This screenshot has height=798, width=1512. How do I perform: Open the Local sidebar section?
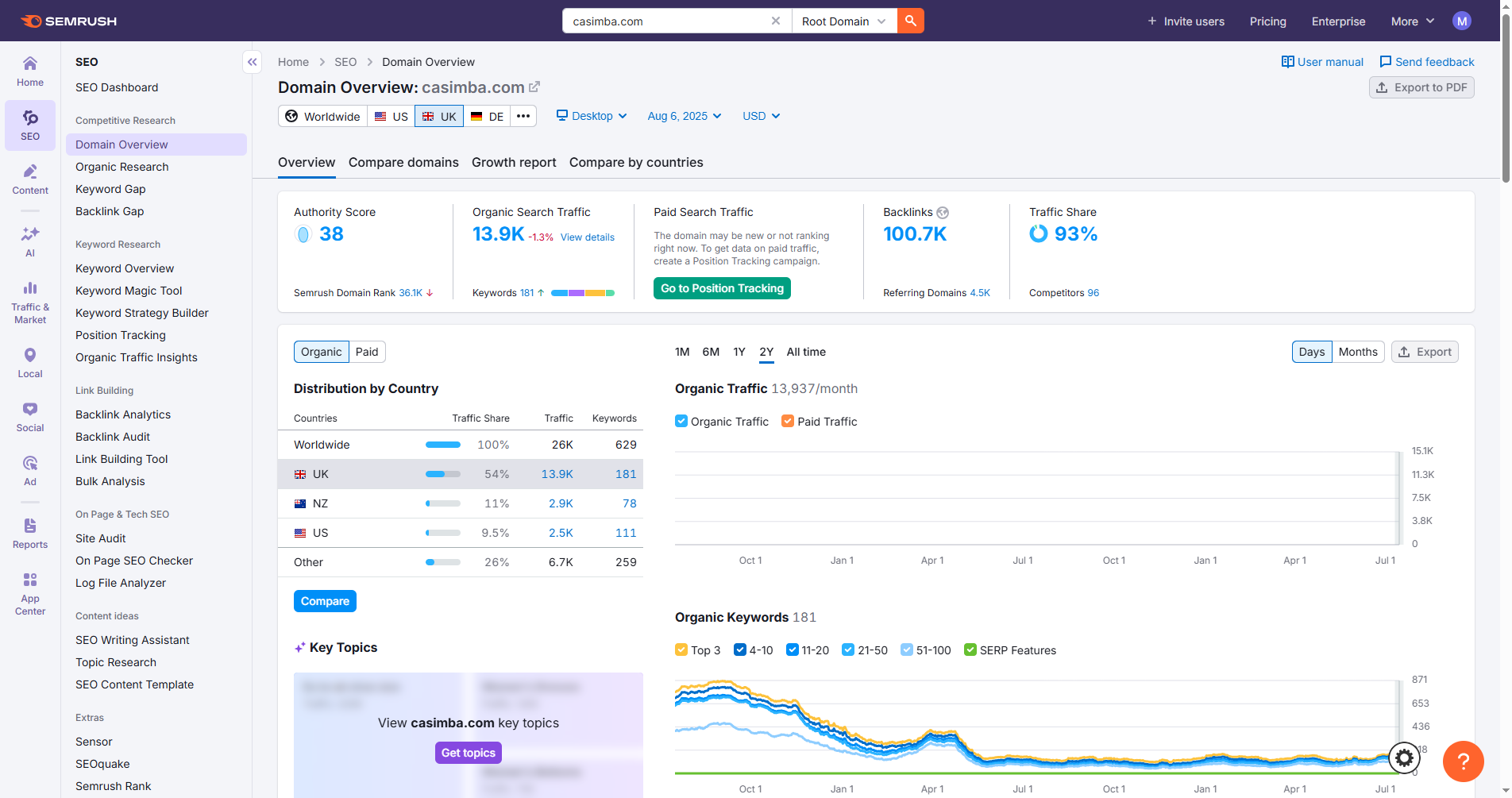tap(30, 363)
